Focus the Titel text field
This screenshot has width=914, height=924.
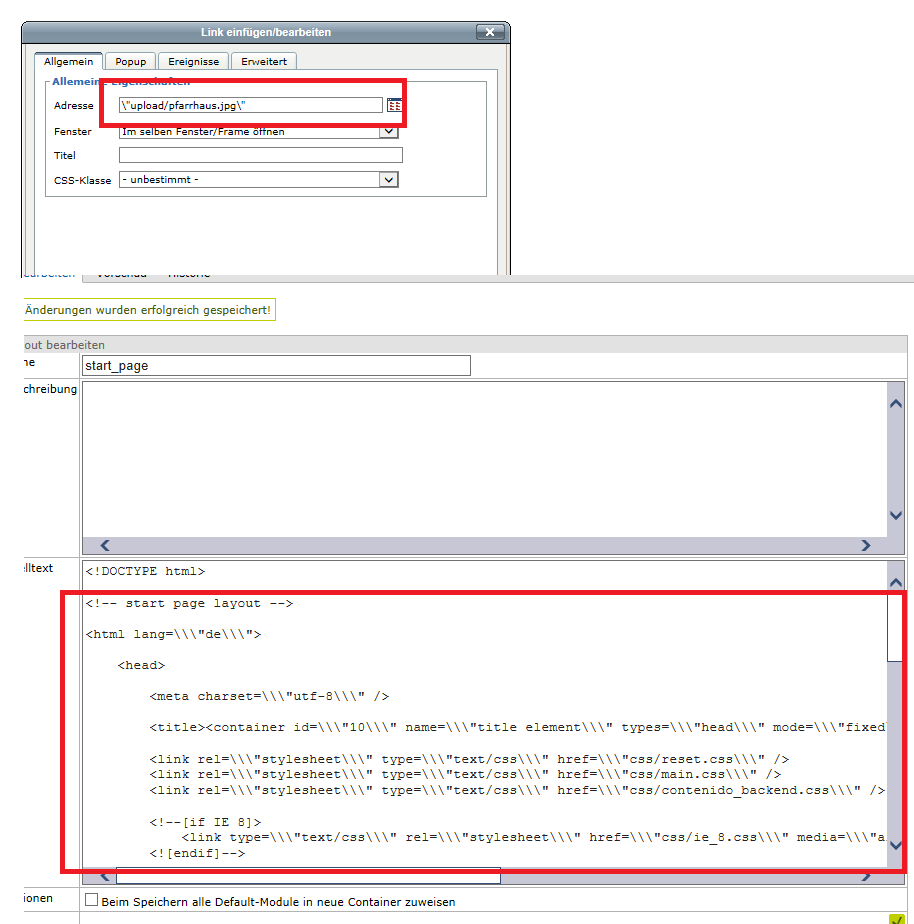click(260, 155)
